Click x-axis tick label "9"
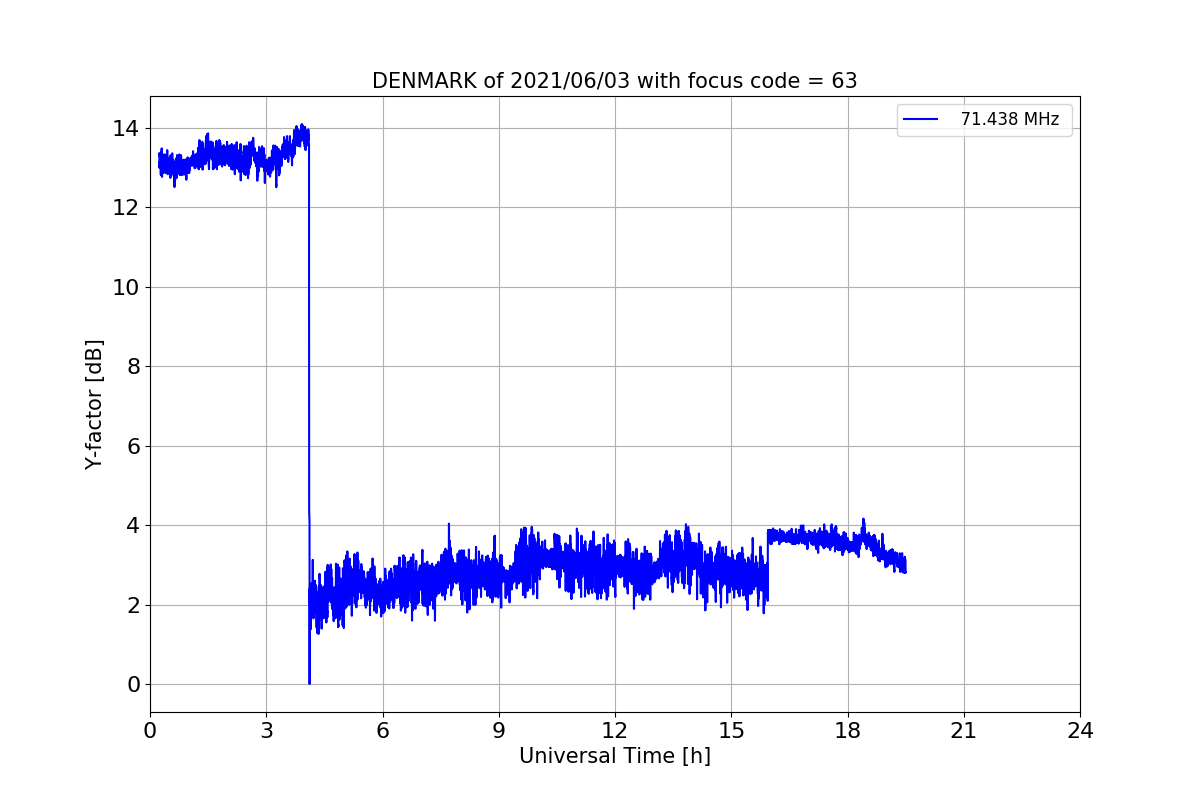1200x800 pixels. click(x=499, y=731)
